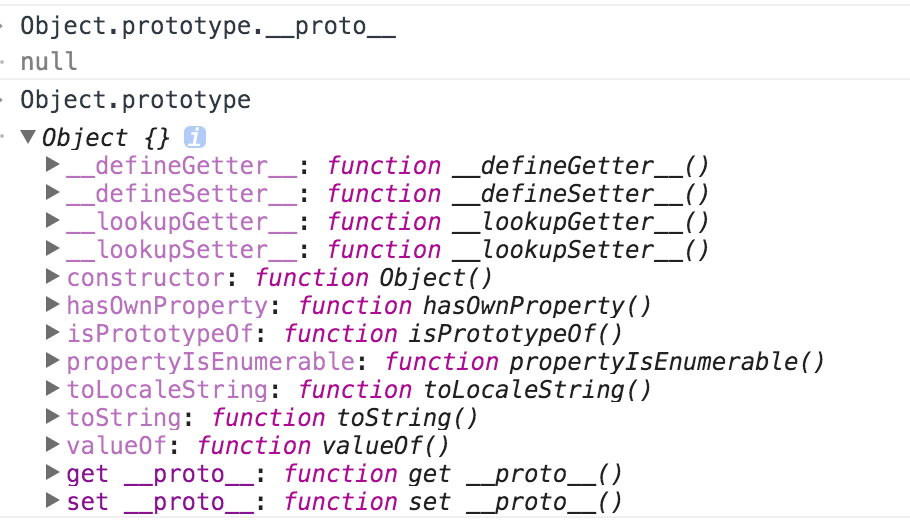Expand the __lookupGetter__ property arrow

[x=53, y=221]
